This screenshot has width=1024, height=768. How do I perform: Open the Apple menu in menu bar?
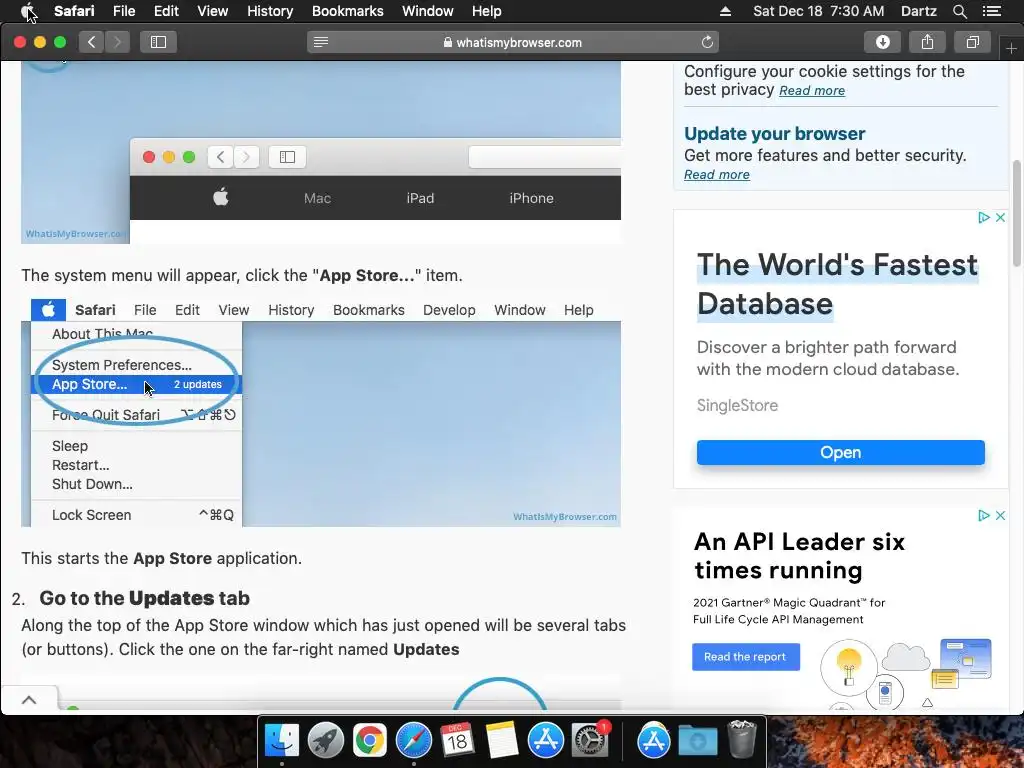point(27,11)
